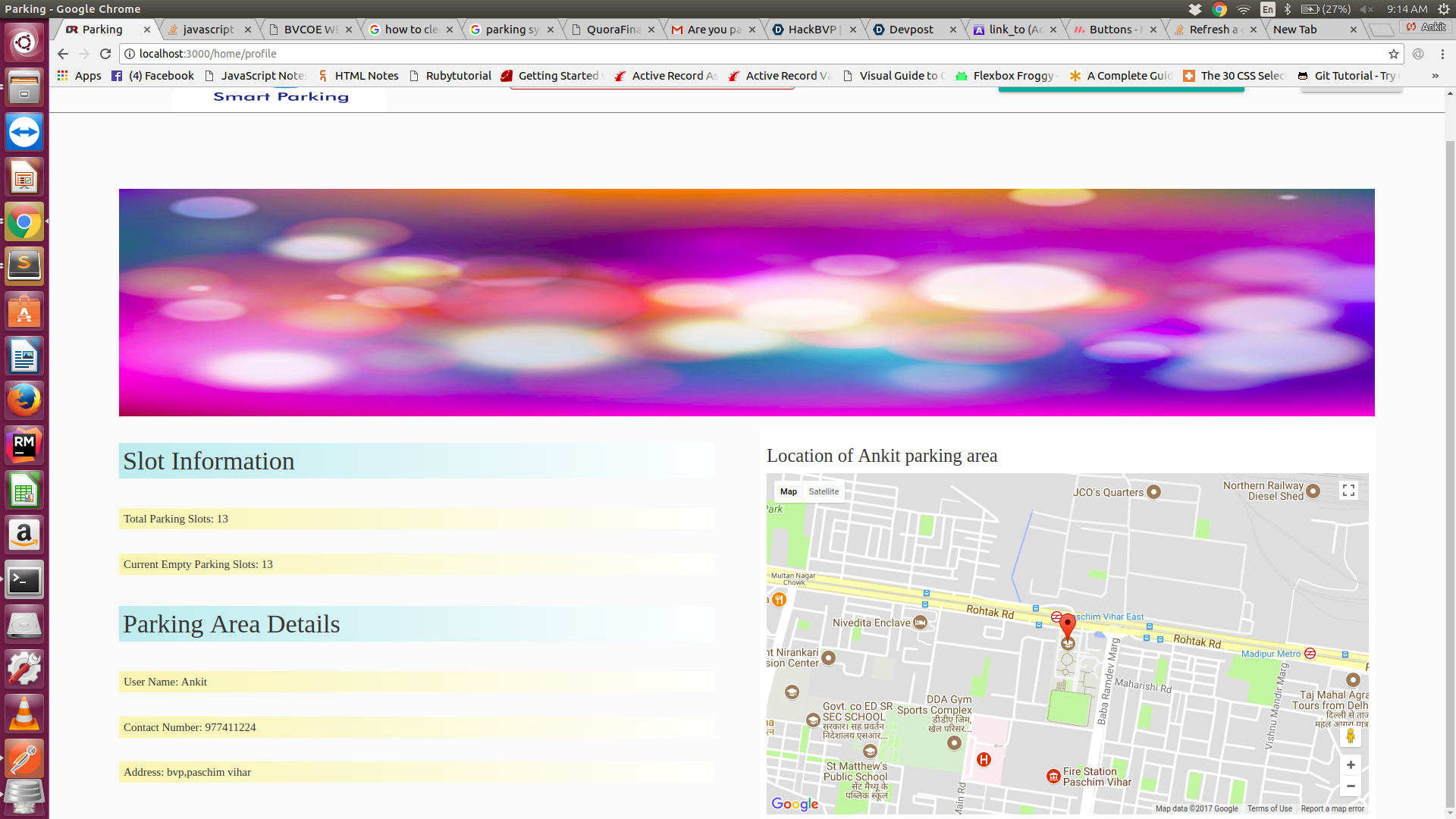Click the Street View pegman icon
Screen dimensions: 1456x819
(1351, 736)
